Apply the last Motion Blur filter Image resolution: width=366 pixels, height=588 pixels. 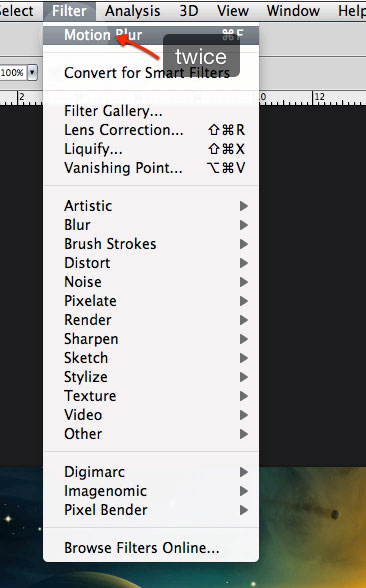coord(151,35)
